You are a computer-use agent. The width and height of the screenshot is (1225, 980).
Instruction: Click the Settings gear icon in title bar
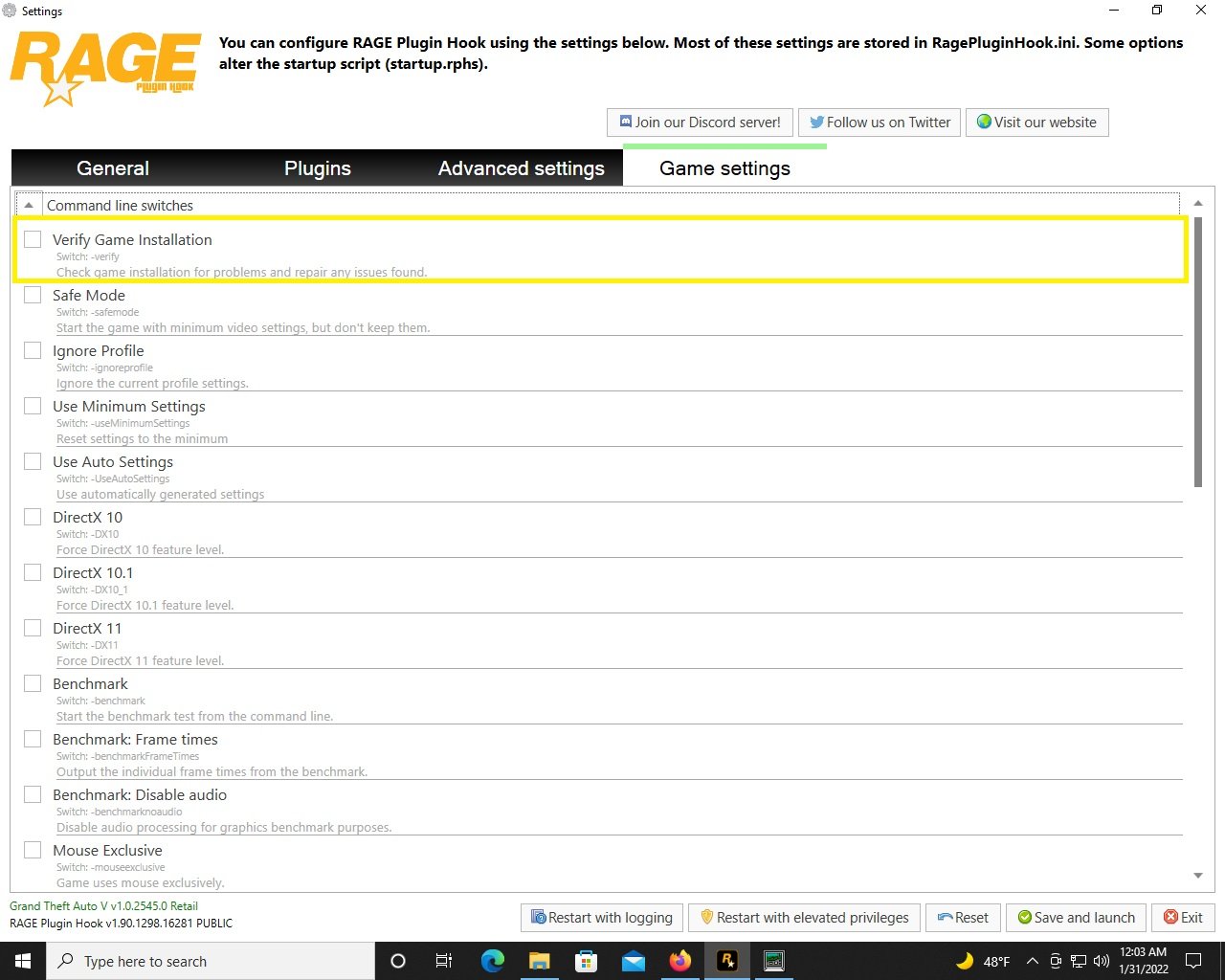coord(11,11)
